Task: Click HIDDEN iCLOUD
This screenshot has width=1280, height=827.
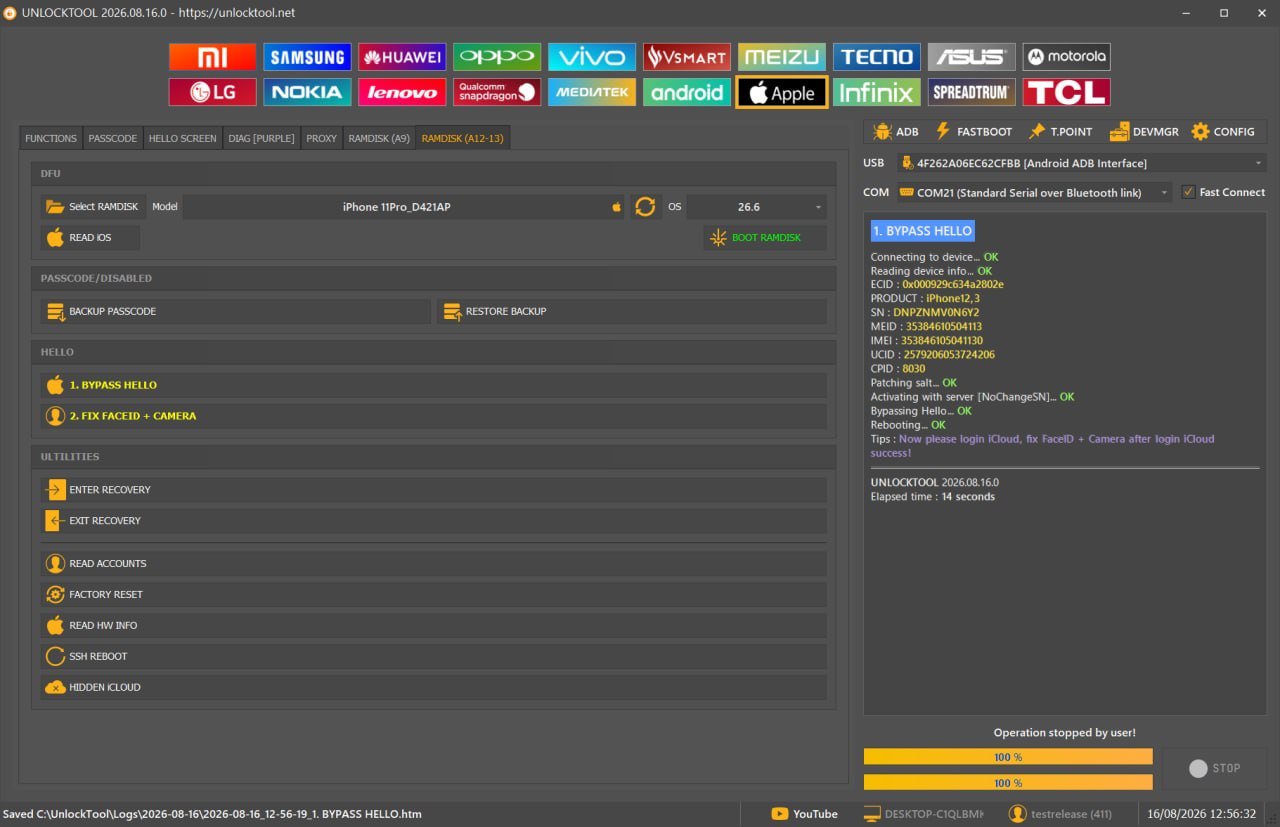Action: 433,688
